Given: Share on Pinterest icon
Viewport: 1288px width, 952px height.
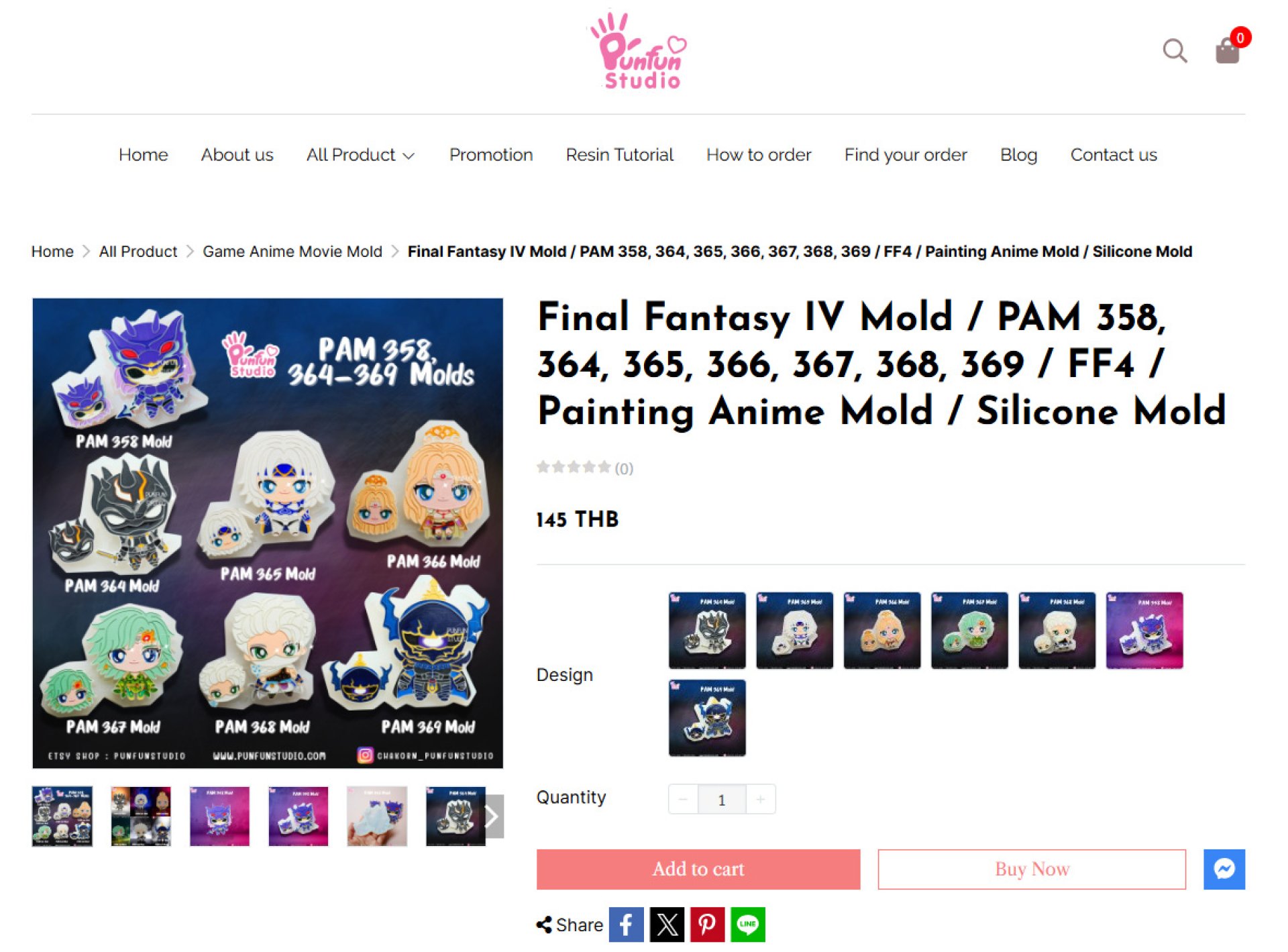Looking at the screenshot, I should (707, 925).
